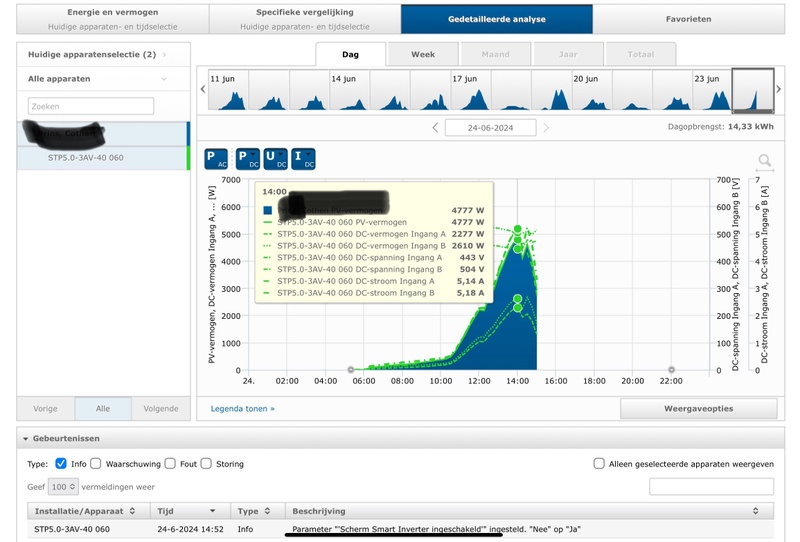The width and height of the screenshot is (800, 542).
Task: Sort the Installatie/Apparaat column
Action: [x=133, y=511]
